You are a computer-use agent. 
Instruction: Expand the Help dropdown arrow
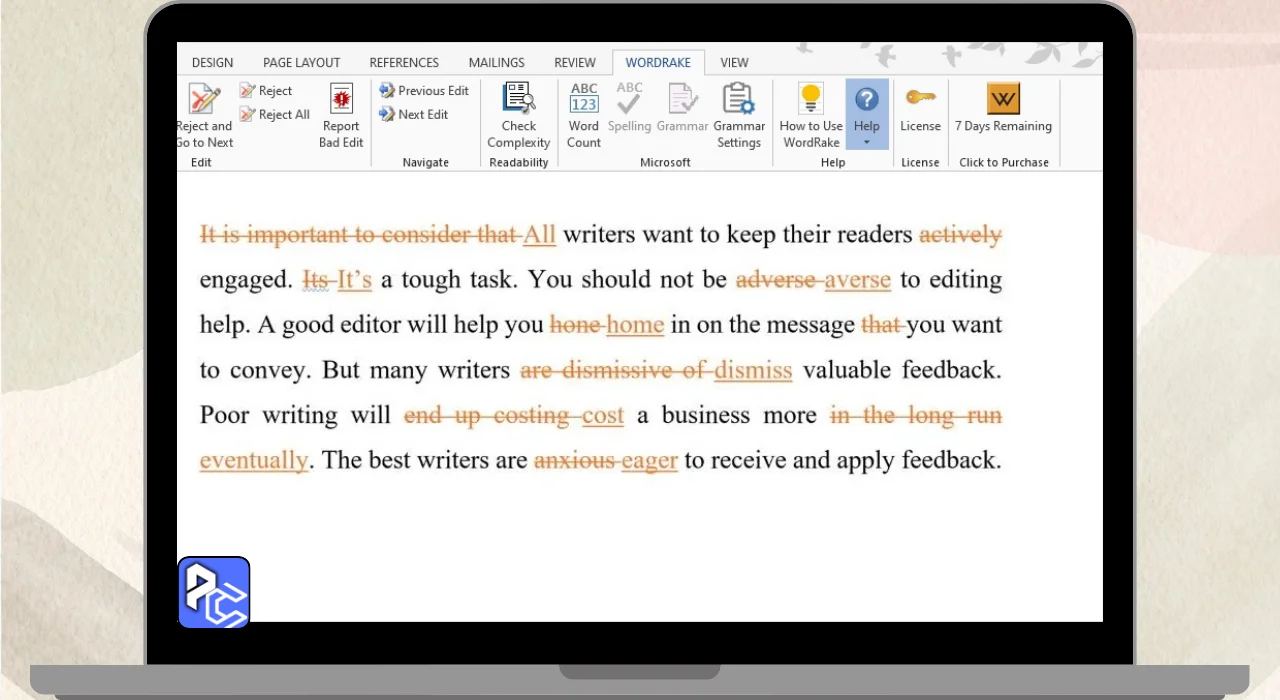click(867, 143)
